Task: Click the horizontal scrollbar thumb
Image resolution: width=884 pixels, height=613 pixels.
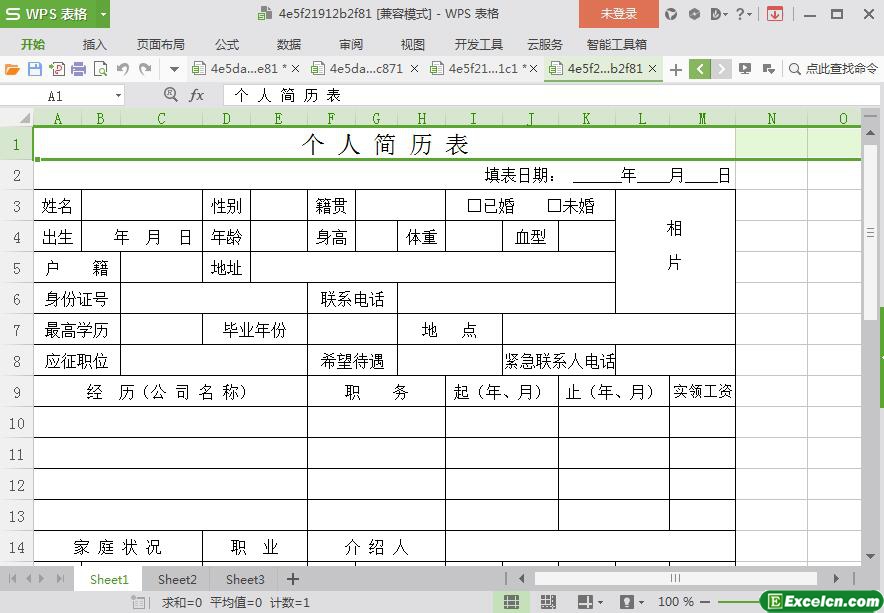Action: coord(675,579)
